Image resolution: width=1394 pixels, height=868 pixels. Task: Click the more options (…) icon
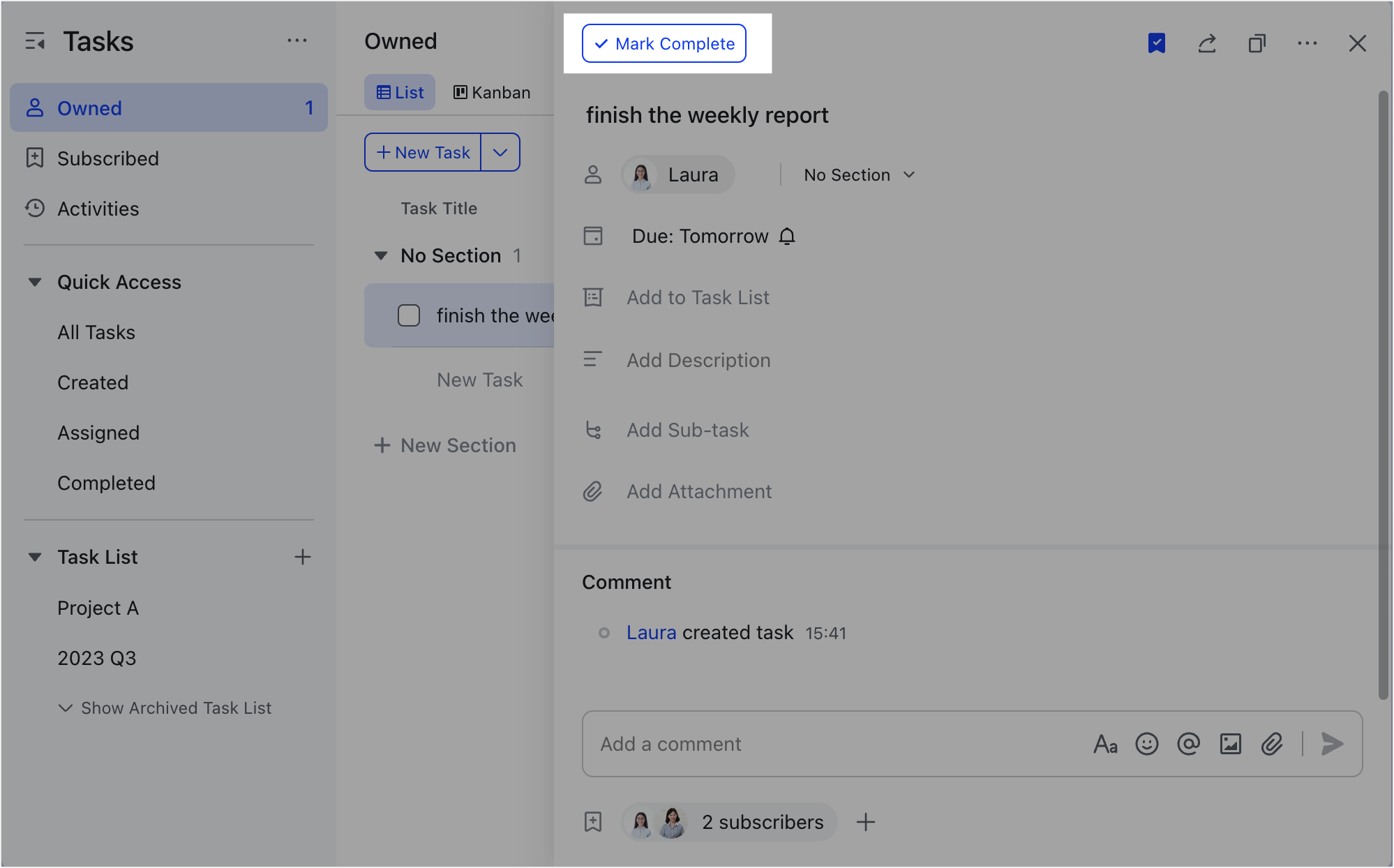pos(1306,43)
